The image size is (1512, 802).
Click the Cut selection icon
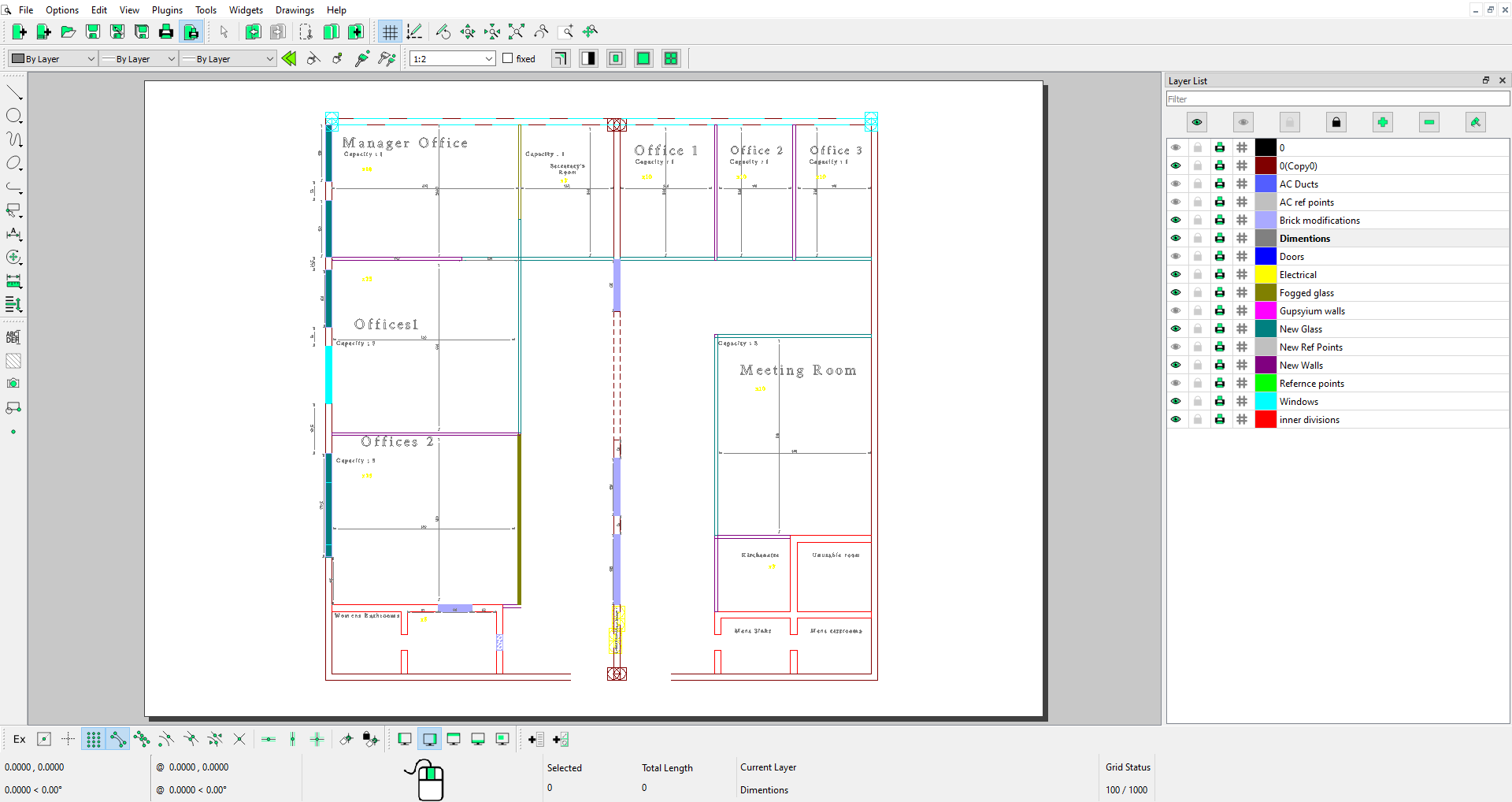point(306,32)
